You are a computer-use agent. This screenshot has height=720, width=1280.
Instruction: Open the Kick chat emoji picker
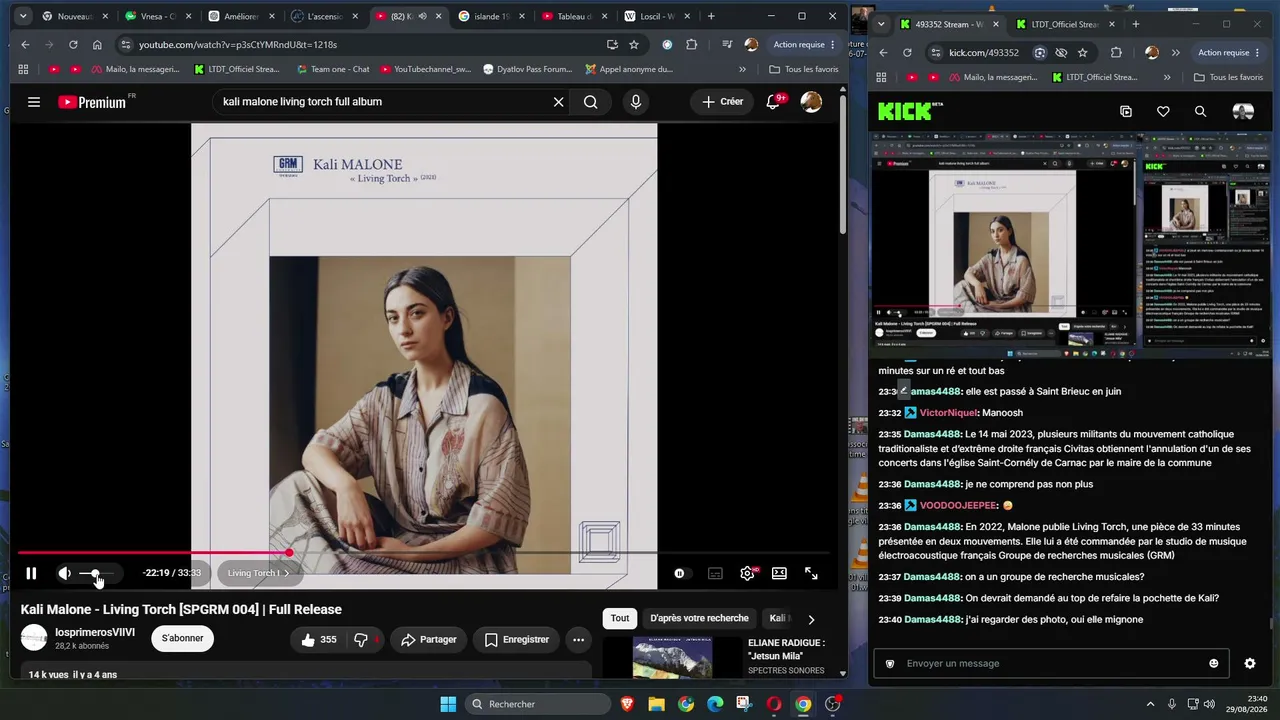[1214, 663]
